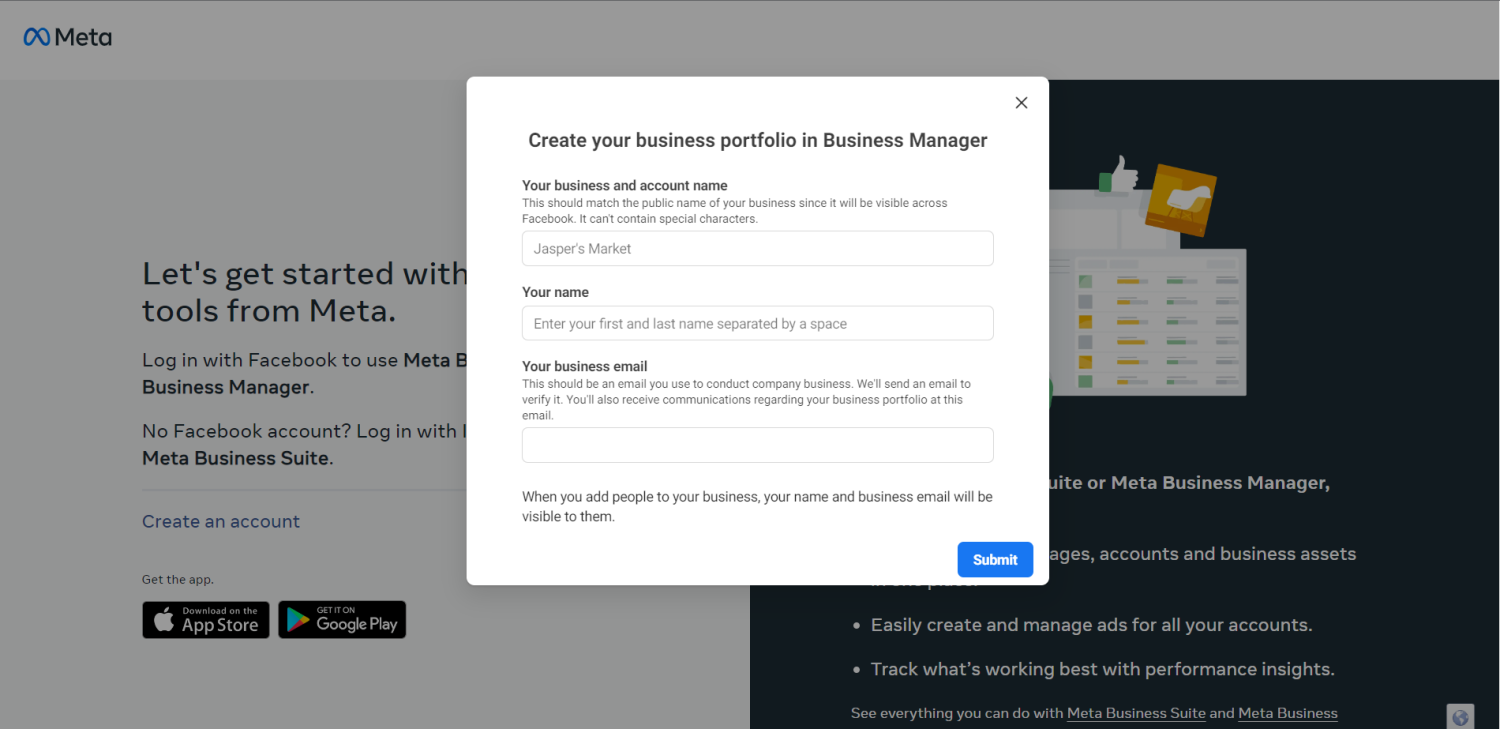Follow the Meta Business link

[1288, 713]
